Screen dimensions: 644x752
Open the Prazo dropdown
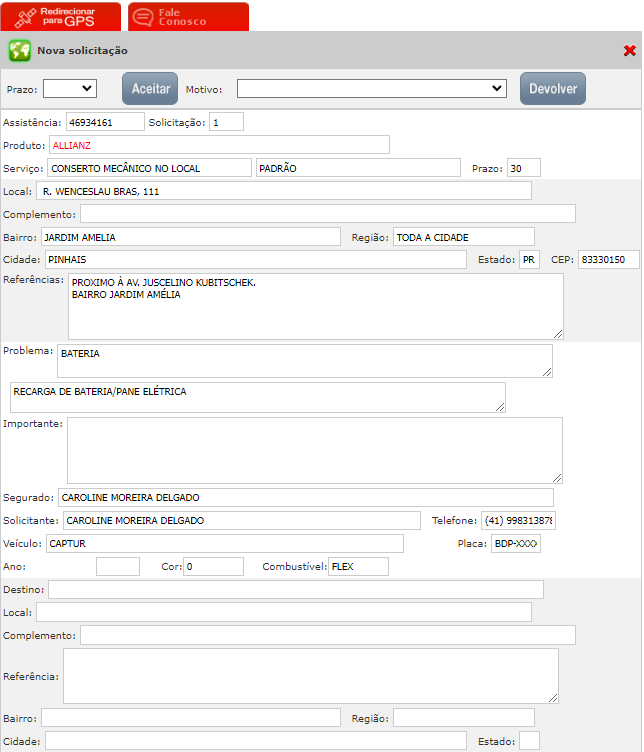point(70,89)
